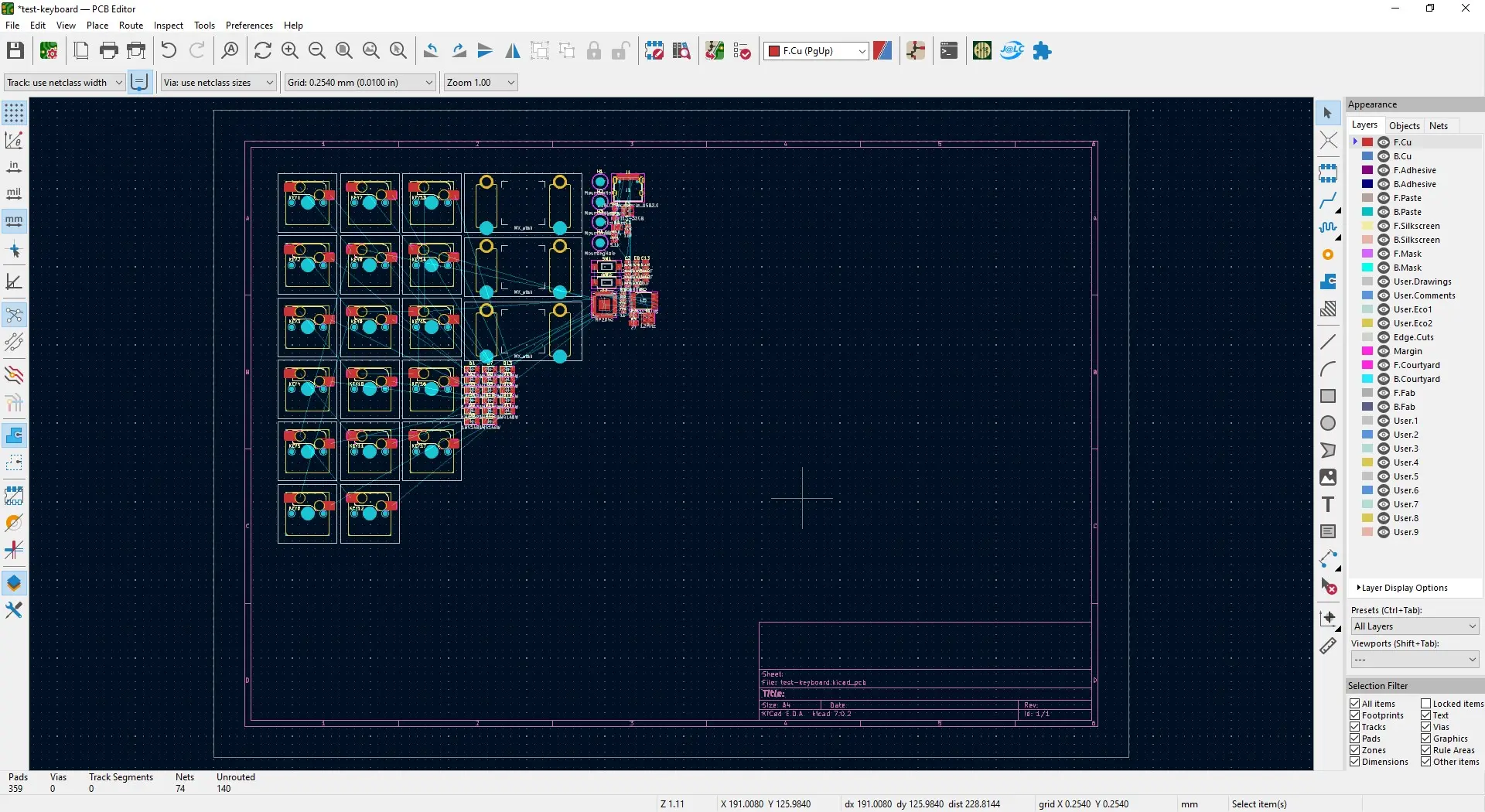This screenshot has height=812, width=1485.
Task: Uncheck the Locked items checkbox
Action: coord(1426,704)
